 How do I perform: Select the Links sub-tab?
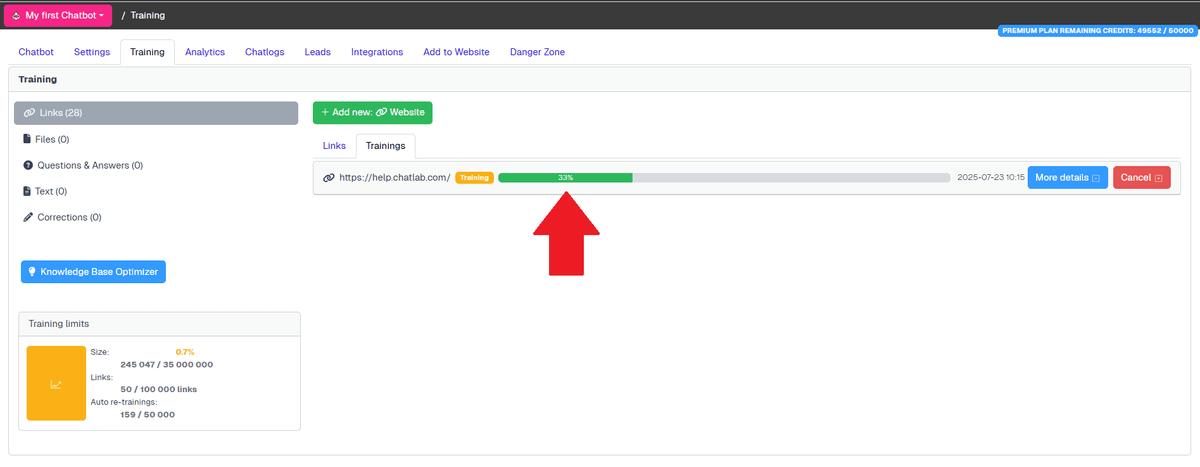(x=334, y=146)
